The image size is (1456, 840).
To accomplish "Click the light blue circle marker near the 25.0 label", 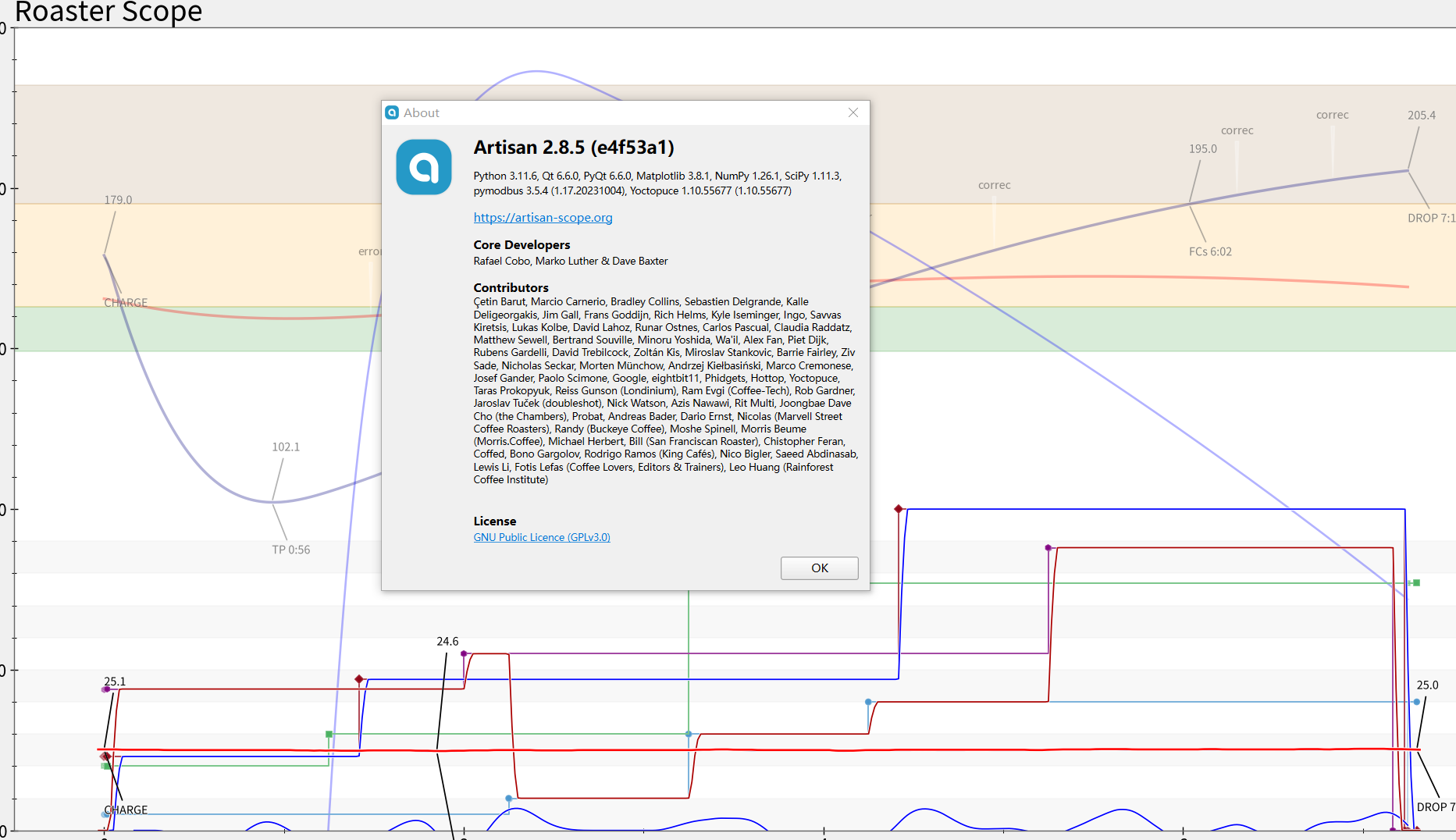I will [1415, 702].
